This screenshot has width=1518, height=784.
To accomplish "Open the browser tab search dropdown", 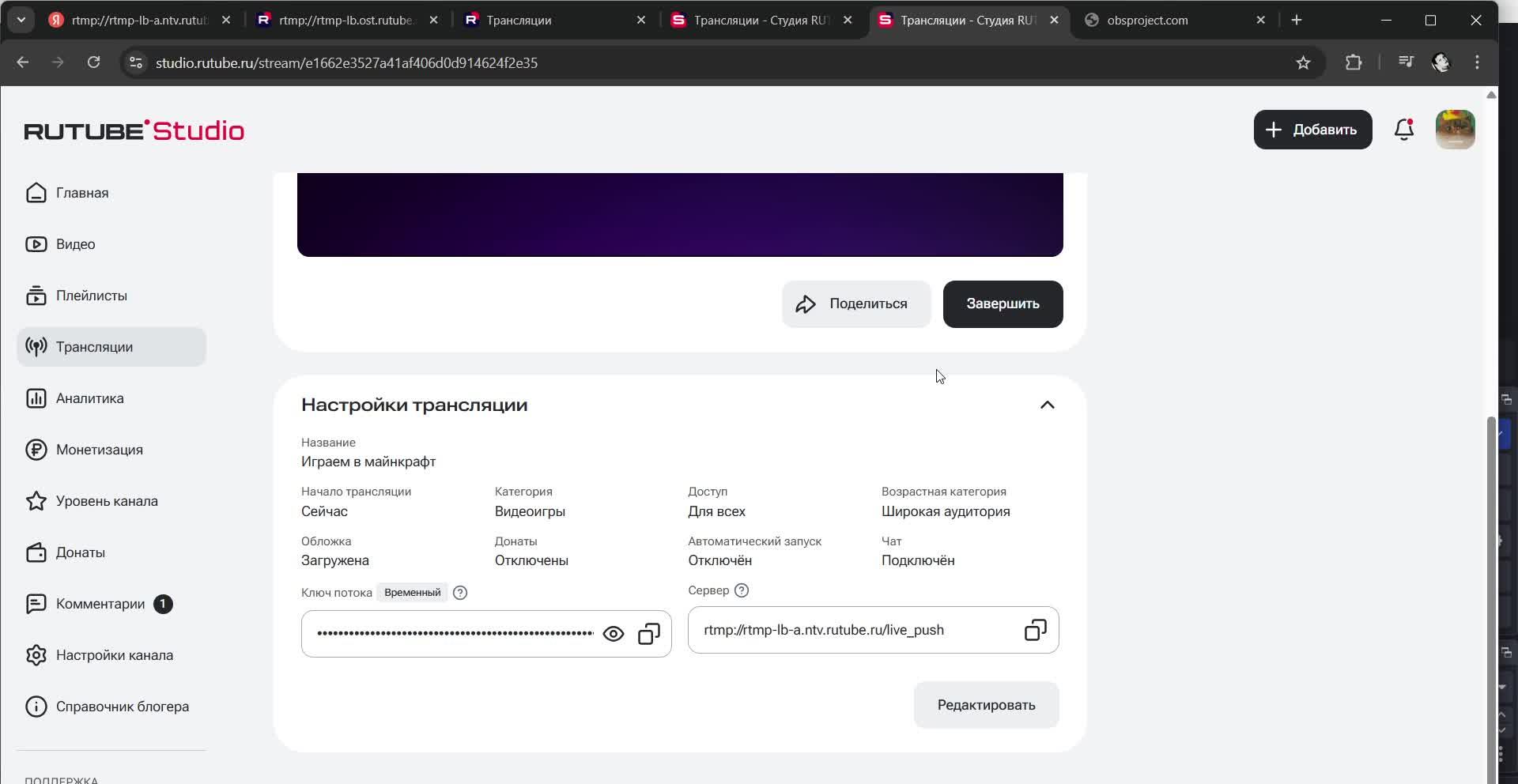I will [x=21, y=20].
